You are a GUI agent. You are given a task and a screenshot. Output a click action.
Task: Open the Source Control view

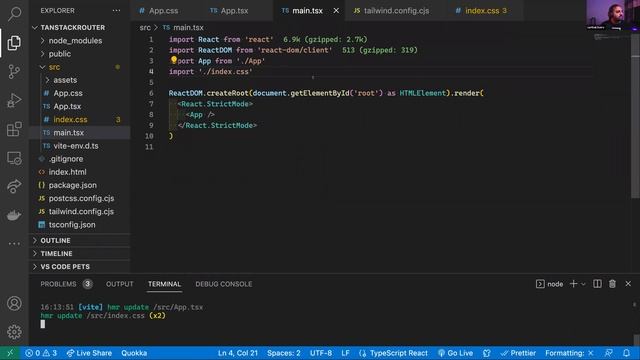pos(14,71)
